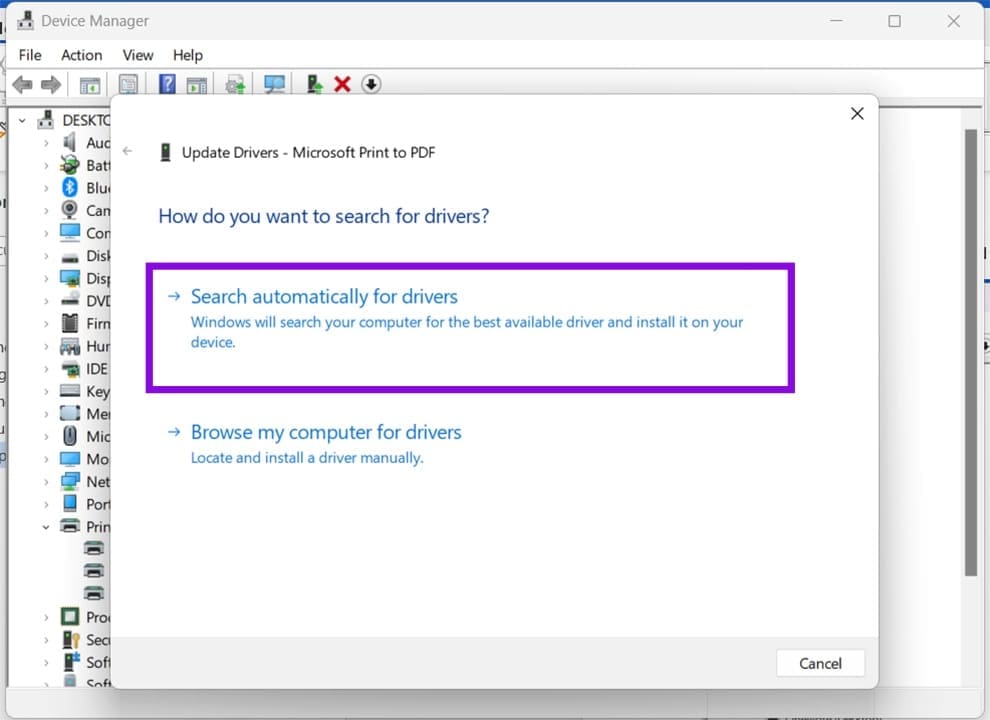
Task: Open the Help menu
Action: coord(188,55)
